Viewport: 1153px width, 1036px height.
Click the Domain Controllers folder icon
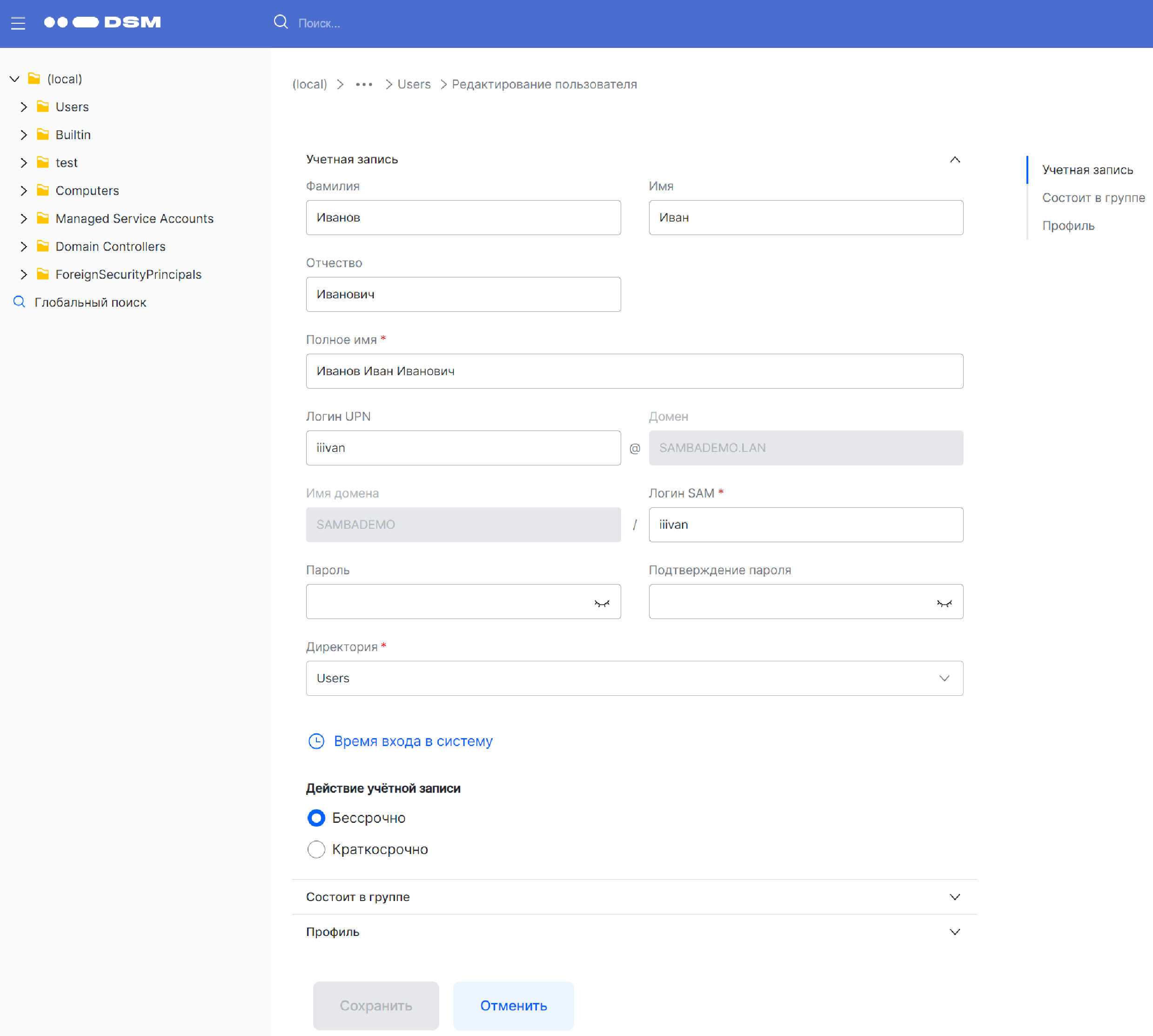[x=43, y=246]
